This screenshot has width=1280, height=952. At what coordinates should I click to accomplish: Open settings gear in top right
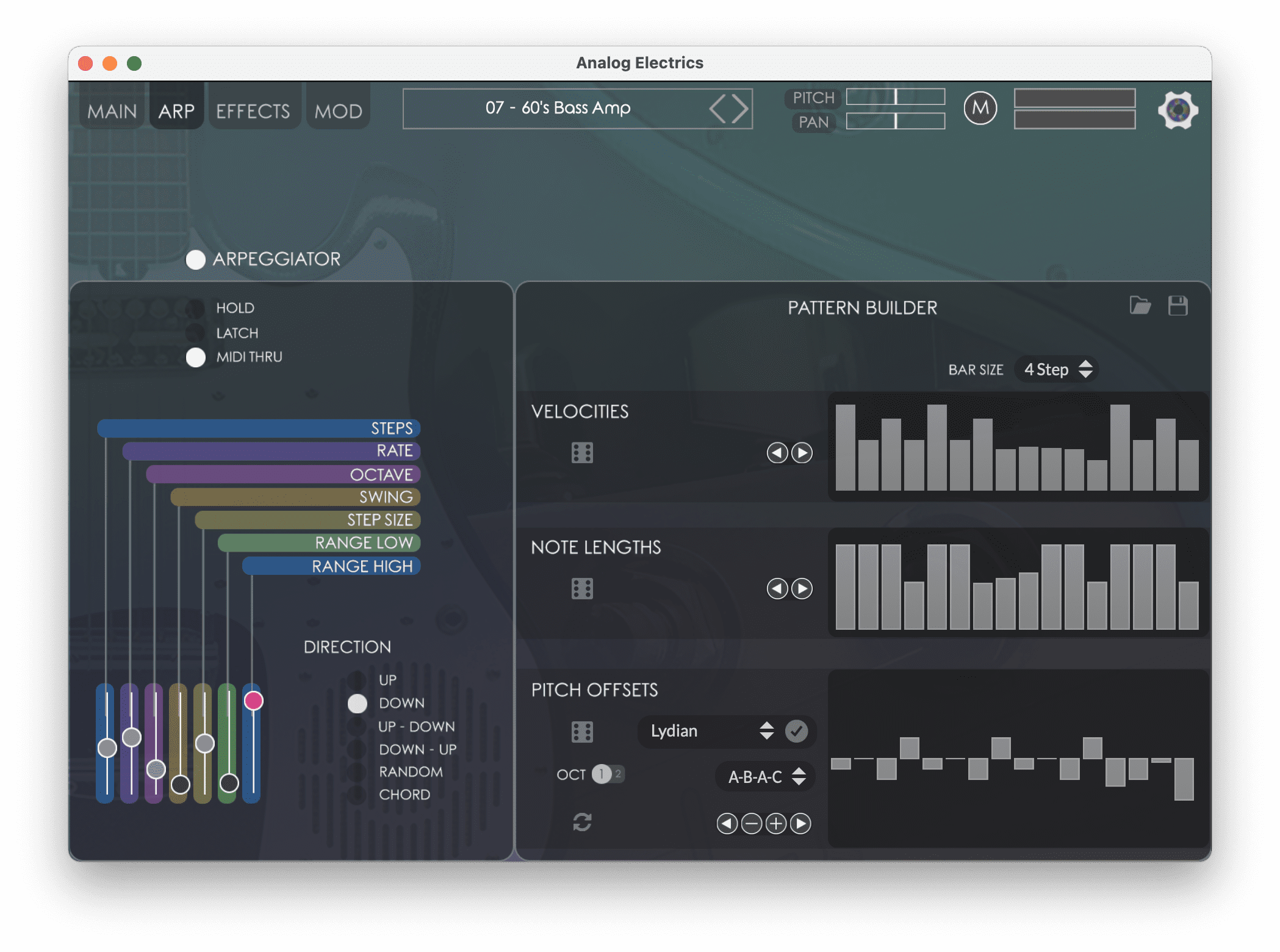point(1178,110)
